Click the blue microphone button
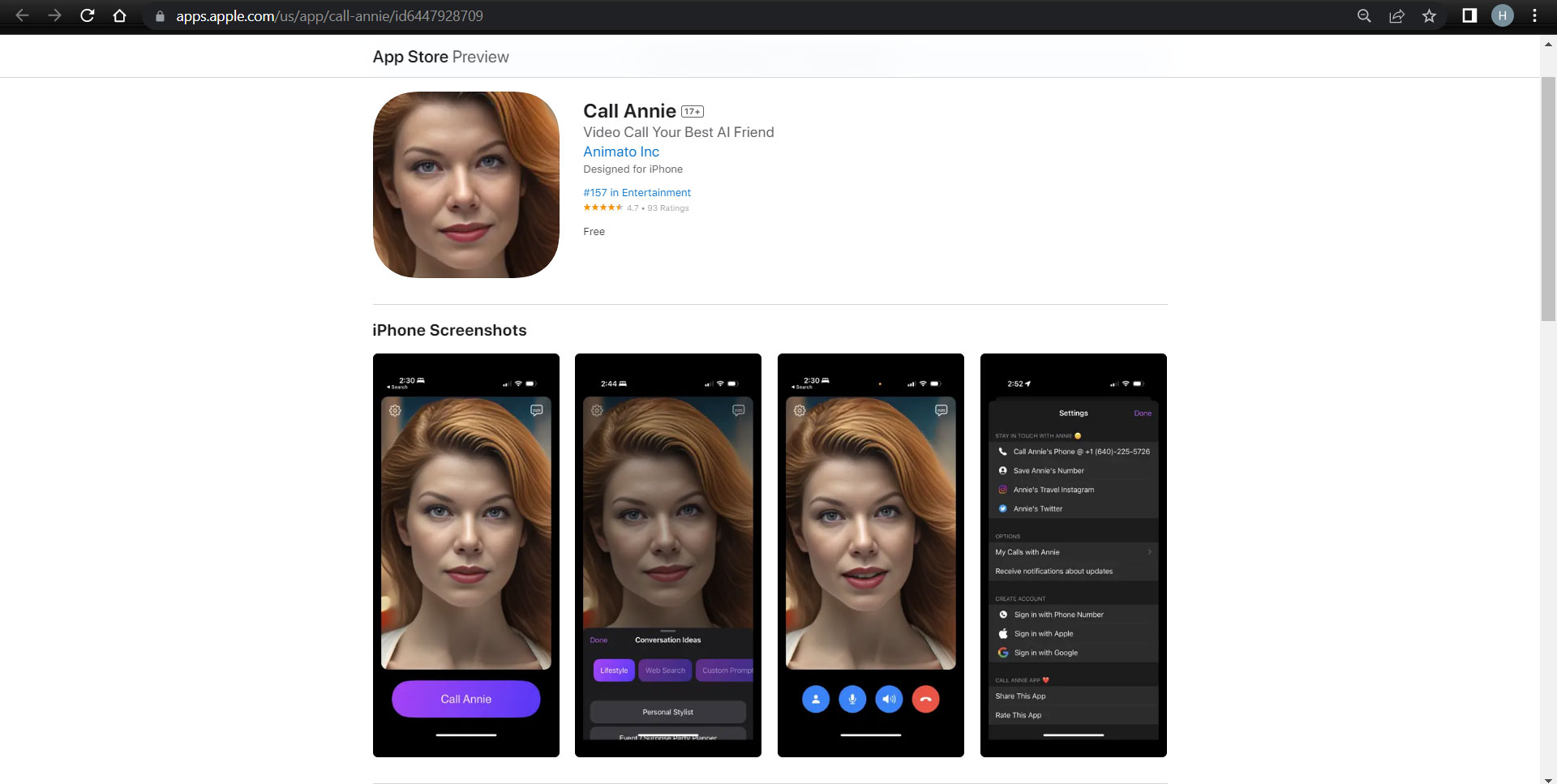This screenshot has width=1557, height=784. pyautogui.click(x=852, y=699)
